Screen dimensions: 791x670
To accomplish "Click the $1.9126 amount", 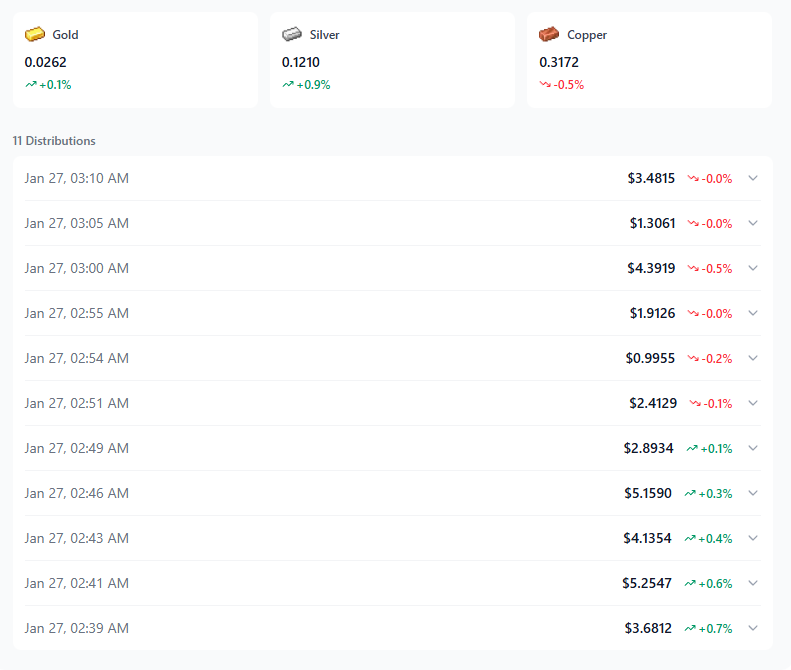I will pos(652,313).
